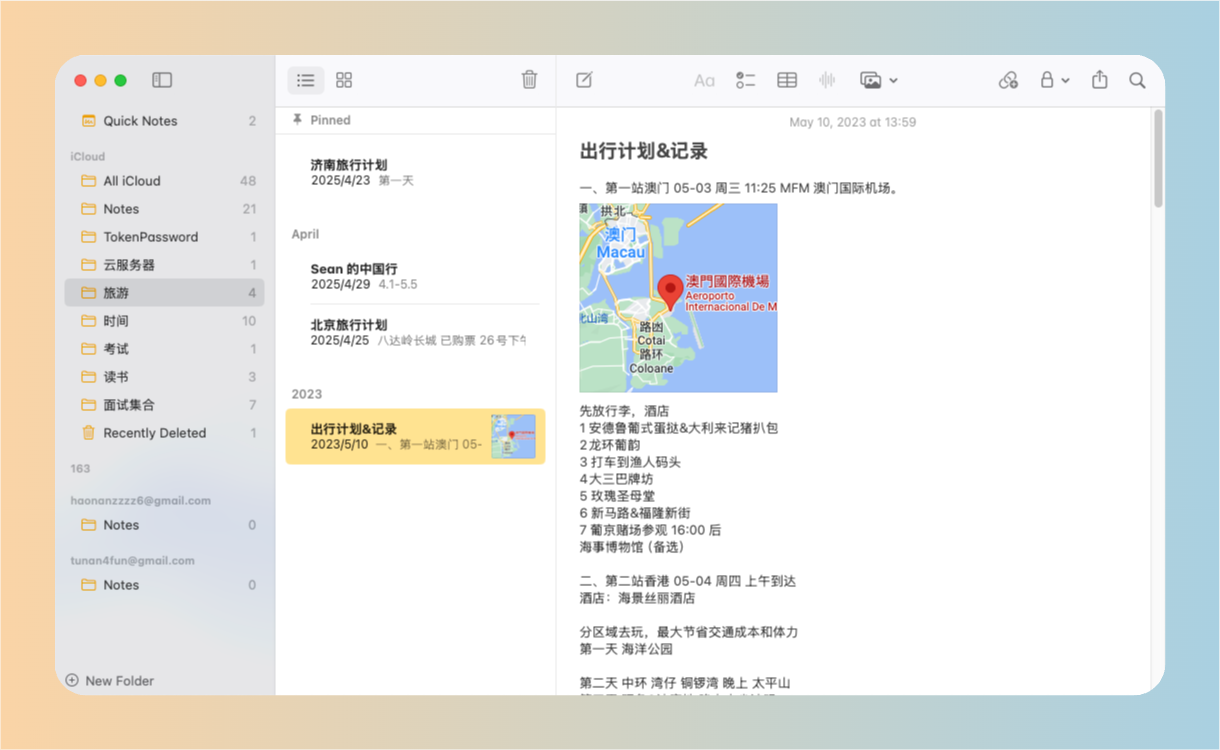The height and width of the screenshot is (750, 1220).
Task: Click the audio recording waveform icon
Action: 827,80
